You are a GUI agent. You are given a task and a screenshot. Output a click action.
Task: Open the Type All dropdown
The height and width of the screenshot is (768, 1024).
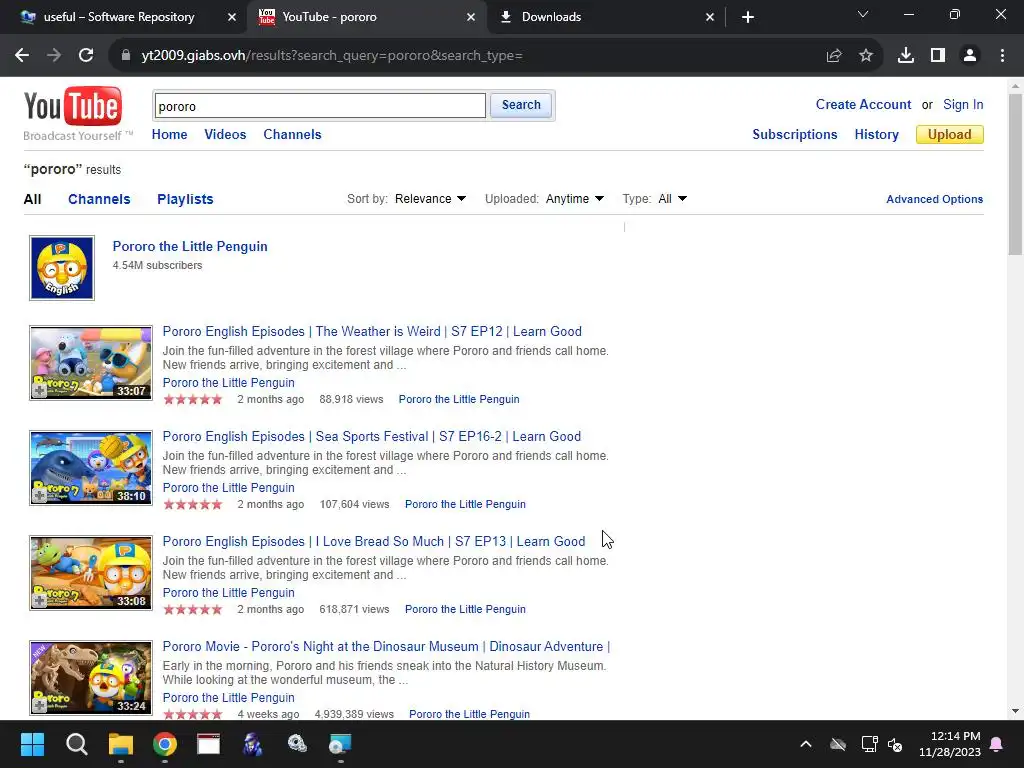coord(673,199)
